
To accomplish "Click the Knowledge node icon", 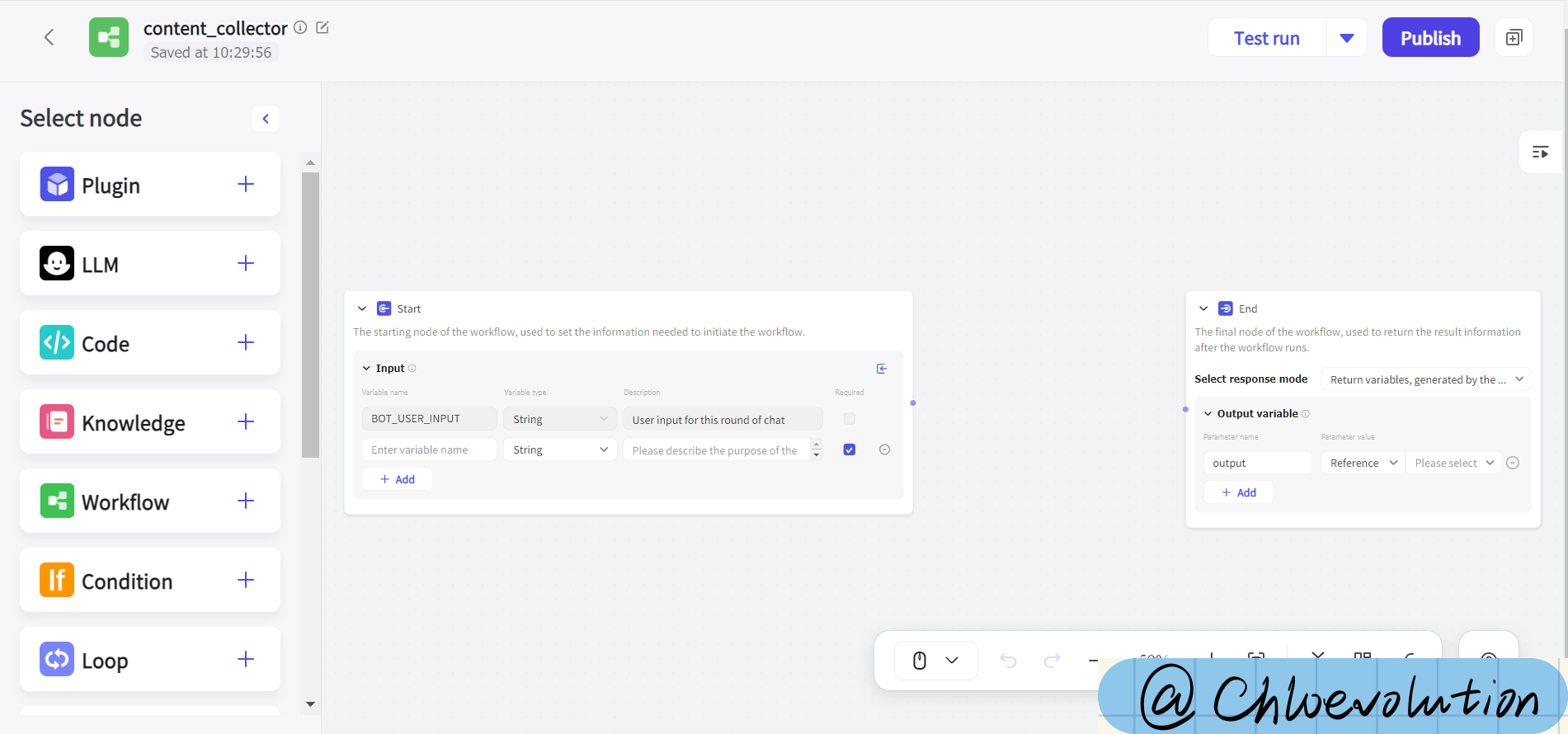I will click(57, 422).
